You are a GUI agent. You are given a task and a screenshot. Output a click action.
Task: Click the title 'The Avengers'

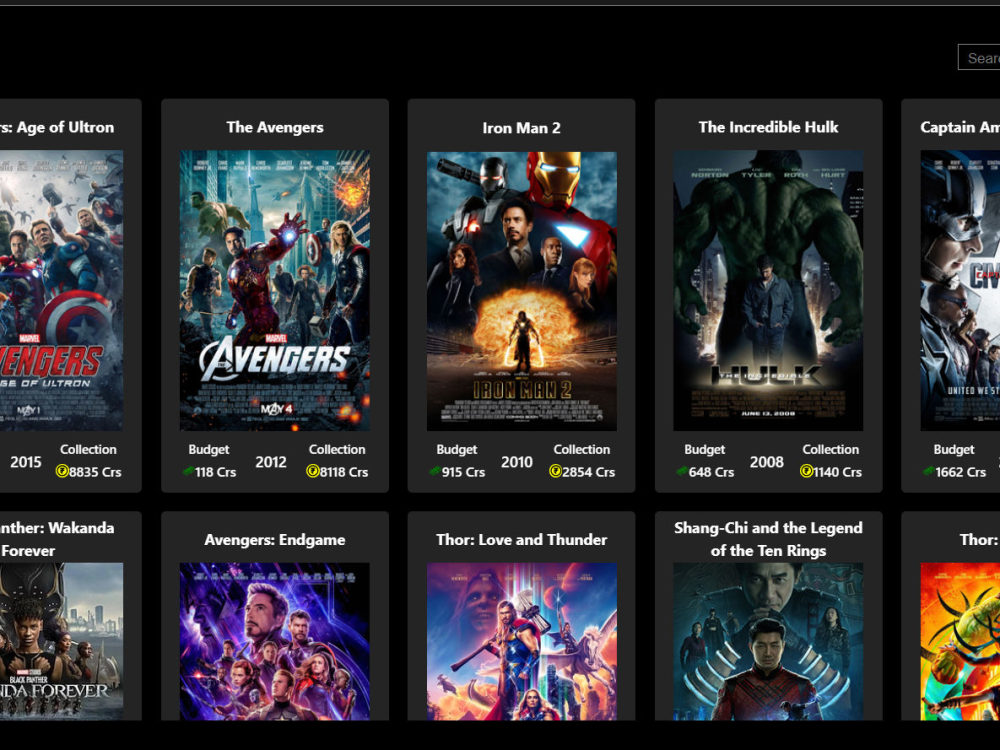coord(275,128)
